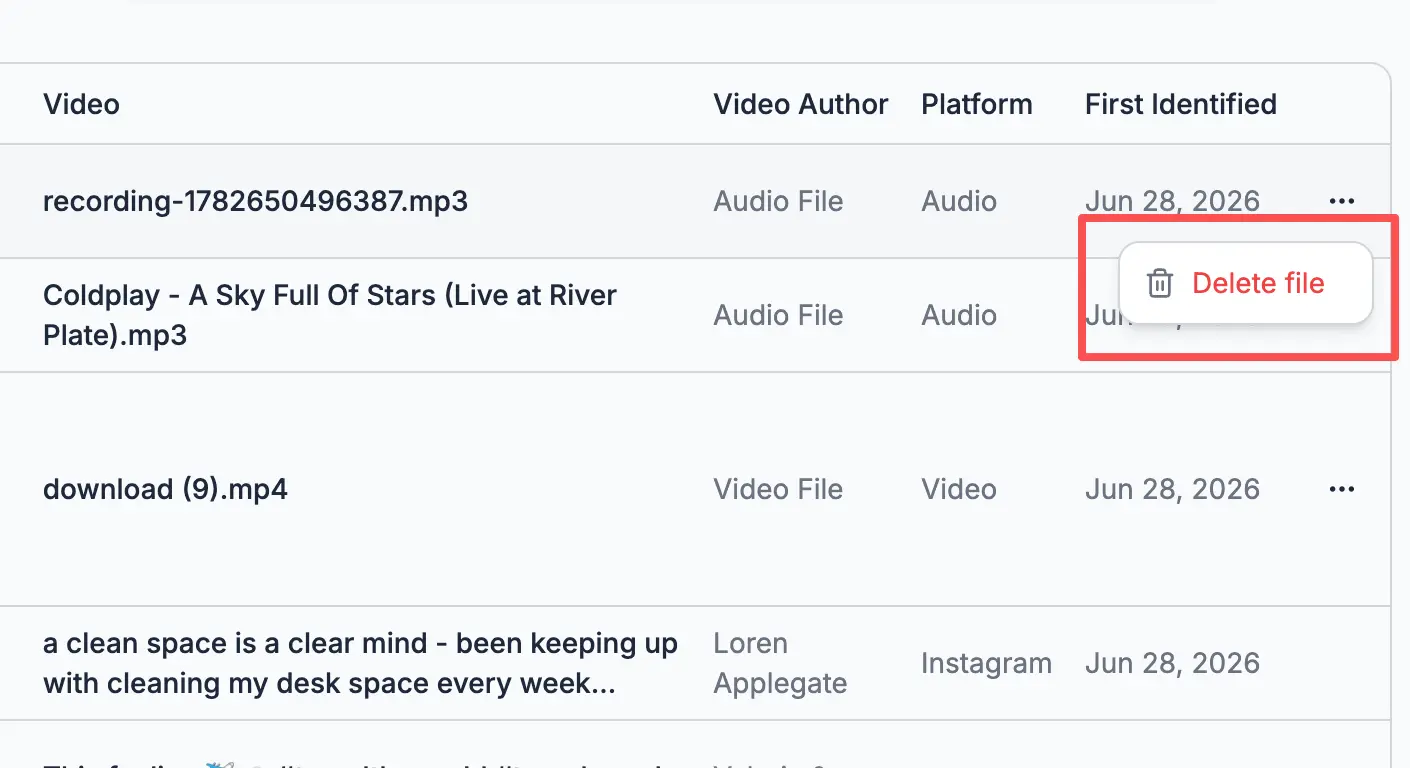The image size is (1410, 768).
Task: Select recording-1782650496387.mp3 file name
Action: click(255, 201)
